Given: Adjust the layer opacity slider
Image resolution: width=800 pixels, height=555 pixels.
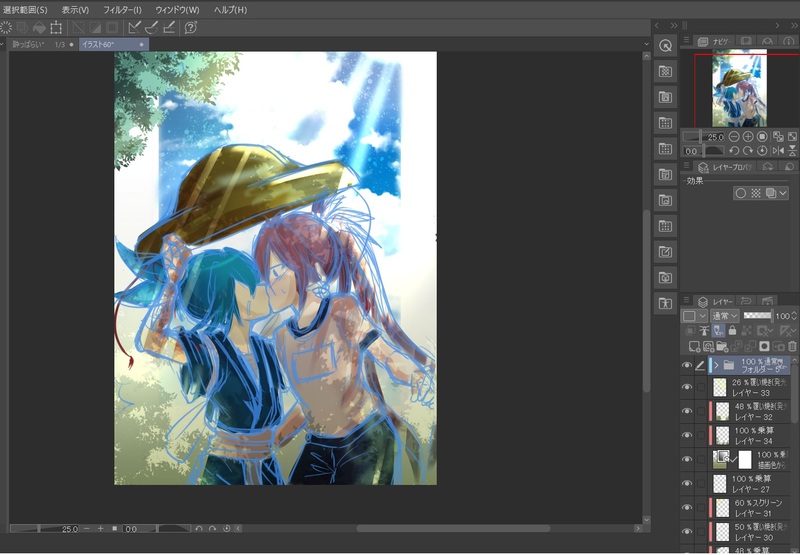Looking at the screenshot, I should pyautogui.click(x=758, y=316).
